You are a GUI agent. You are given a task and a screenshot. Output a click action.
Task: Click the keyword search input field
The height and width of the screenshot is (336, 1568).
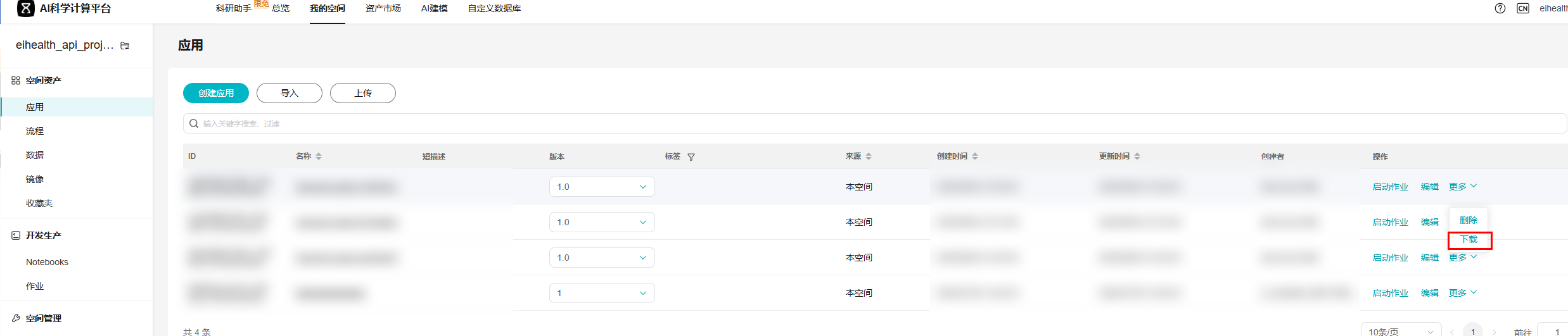tap(874, 123)
